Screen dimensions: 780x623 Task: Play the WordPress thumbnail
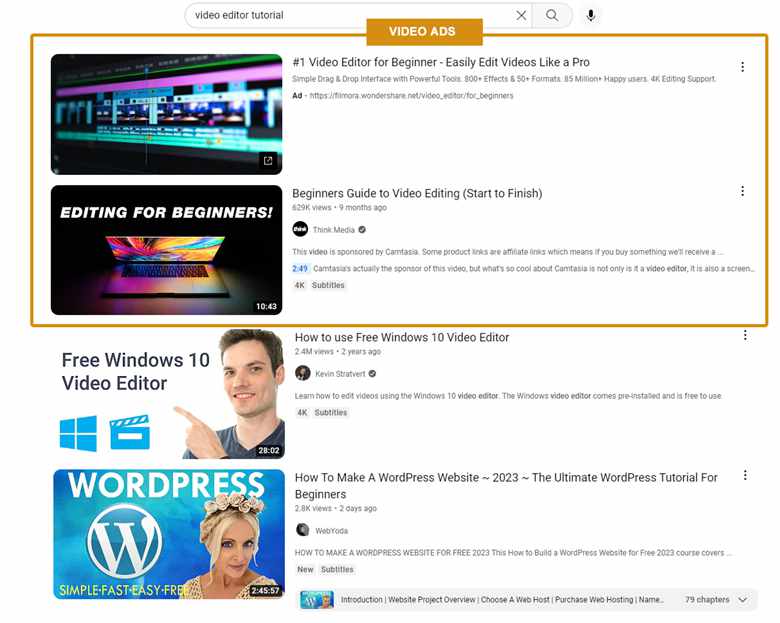(169, 534)
